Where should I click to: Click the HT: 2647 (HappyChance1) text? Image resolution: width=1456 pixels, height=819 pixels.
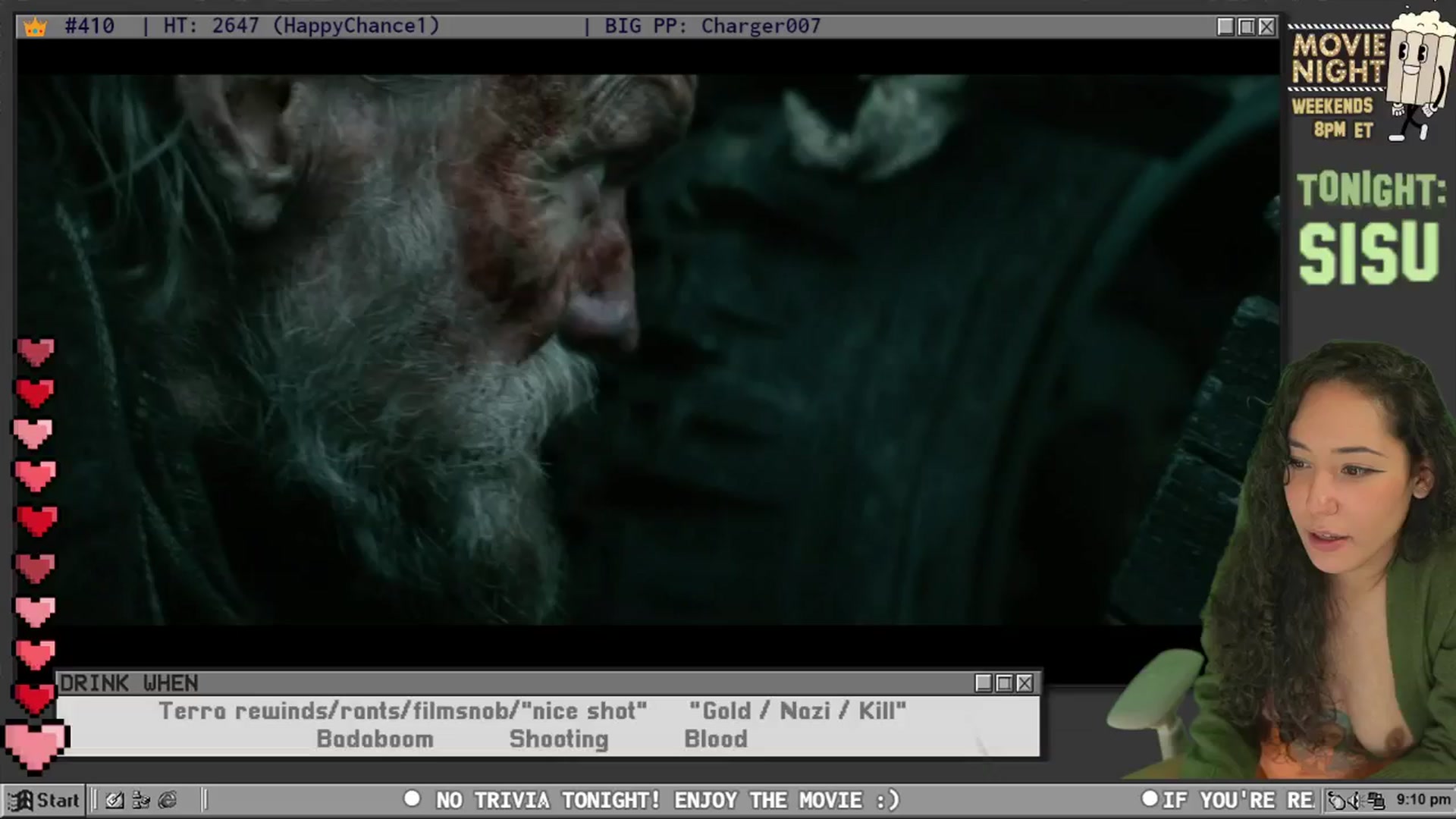click(x=302, y=27)
